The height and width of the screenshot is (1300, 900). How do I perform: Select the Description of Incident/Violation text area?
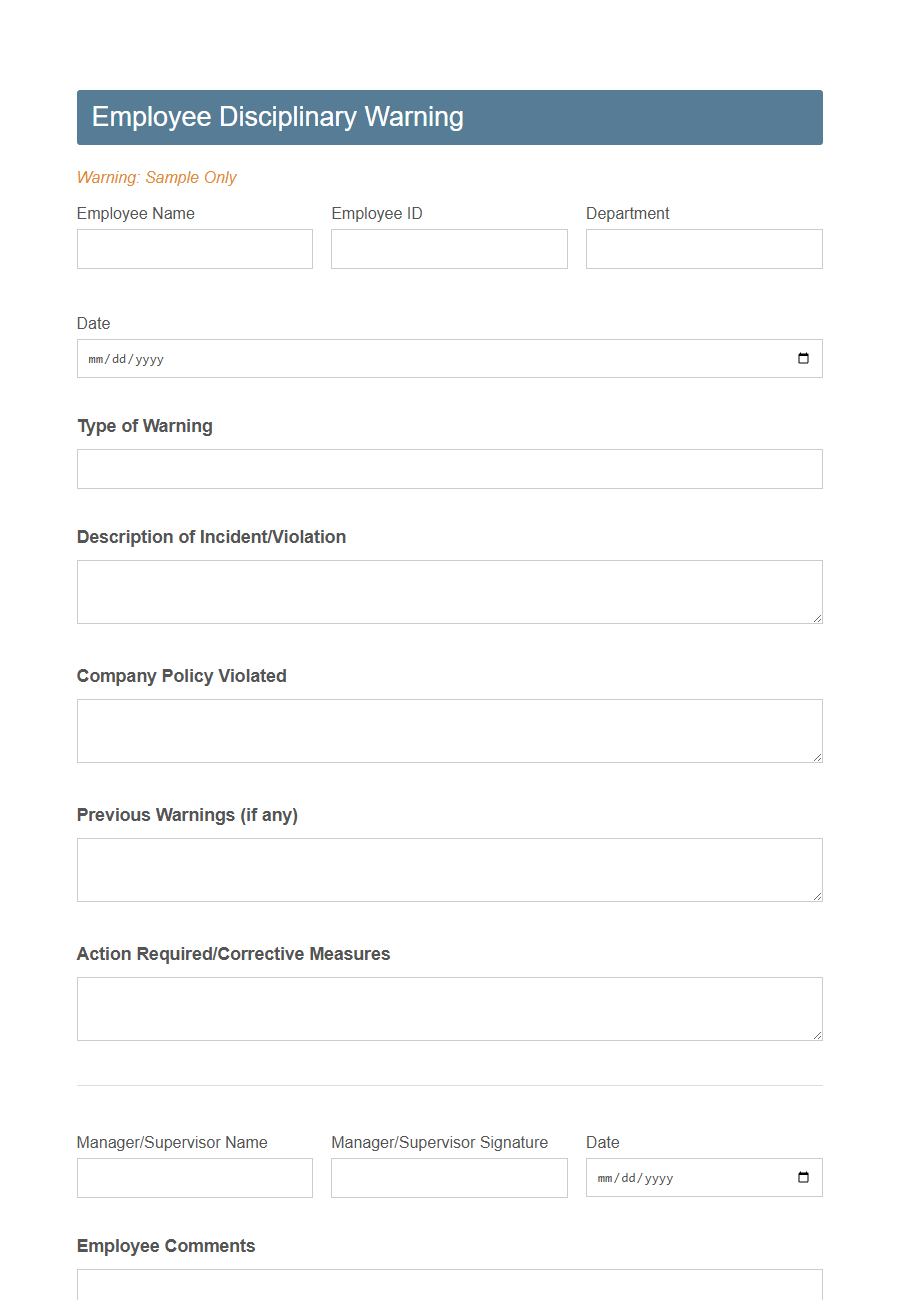point(449,591)
